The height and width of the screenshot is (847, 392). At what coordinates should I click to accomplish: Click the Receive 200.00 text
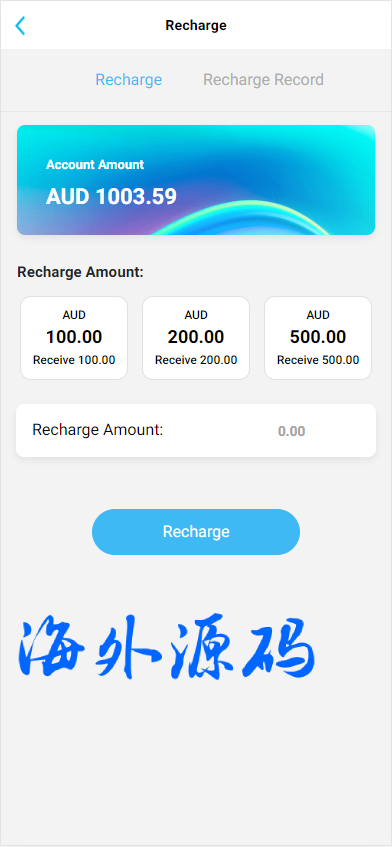196,360
